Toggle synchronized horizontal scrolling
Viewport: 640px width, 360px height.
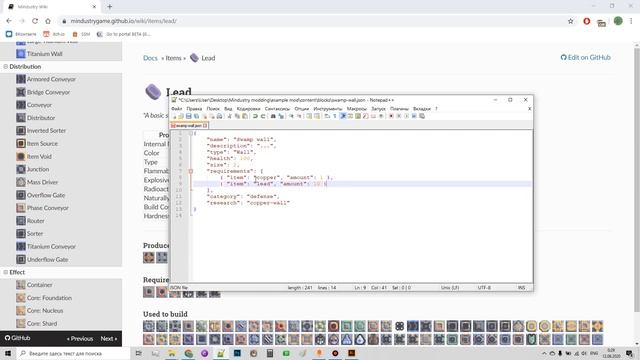(317, 116)
